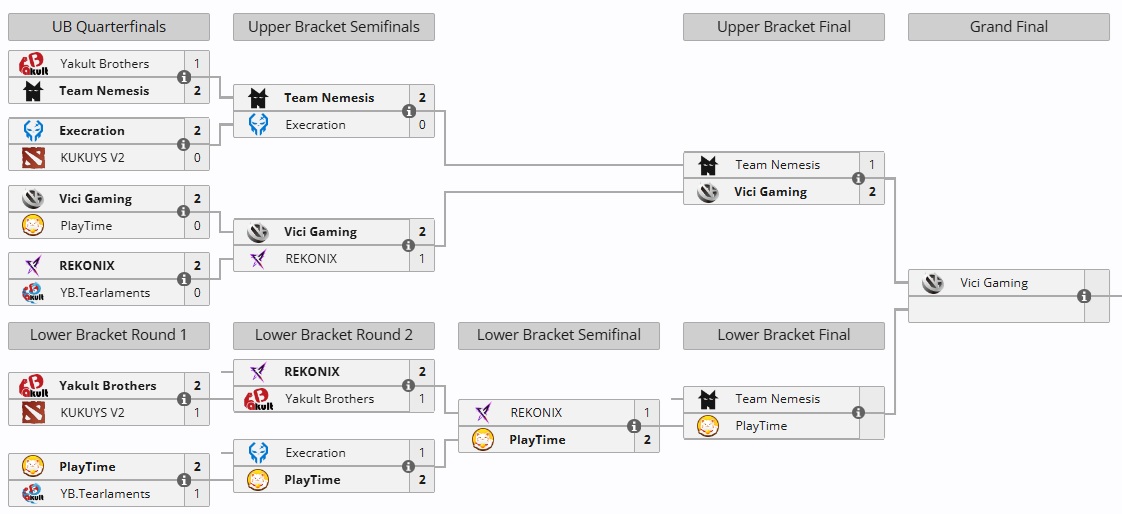Click Lower Bracket Semifinal header
This screenshot has width=1122, height=514.
(559, 335)
